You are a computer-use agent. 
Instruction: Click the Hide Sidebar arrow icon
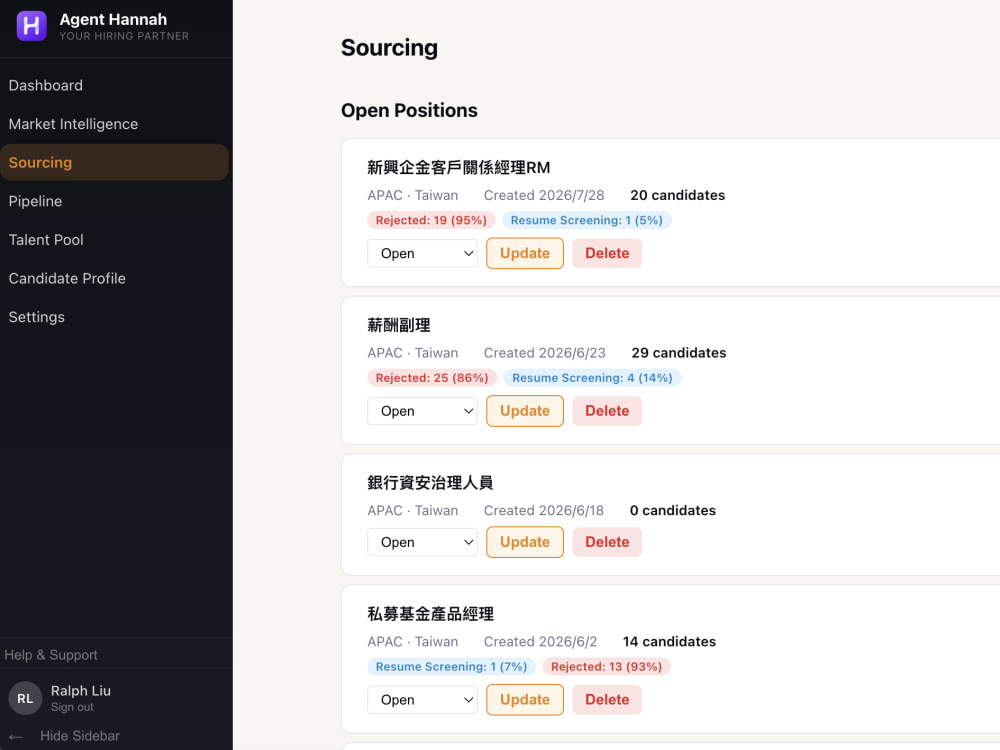[x=16, y=737]
